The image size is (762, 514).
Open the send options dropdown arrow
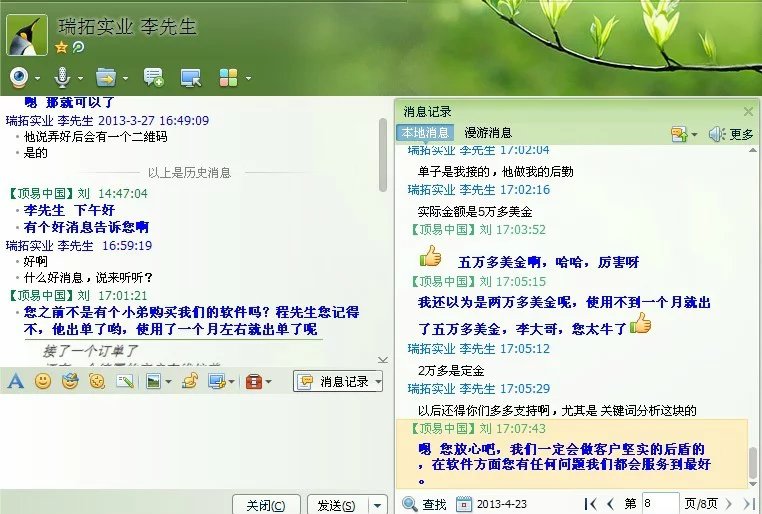[x=378, y=505]
